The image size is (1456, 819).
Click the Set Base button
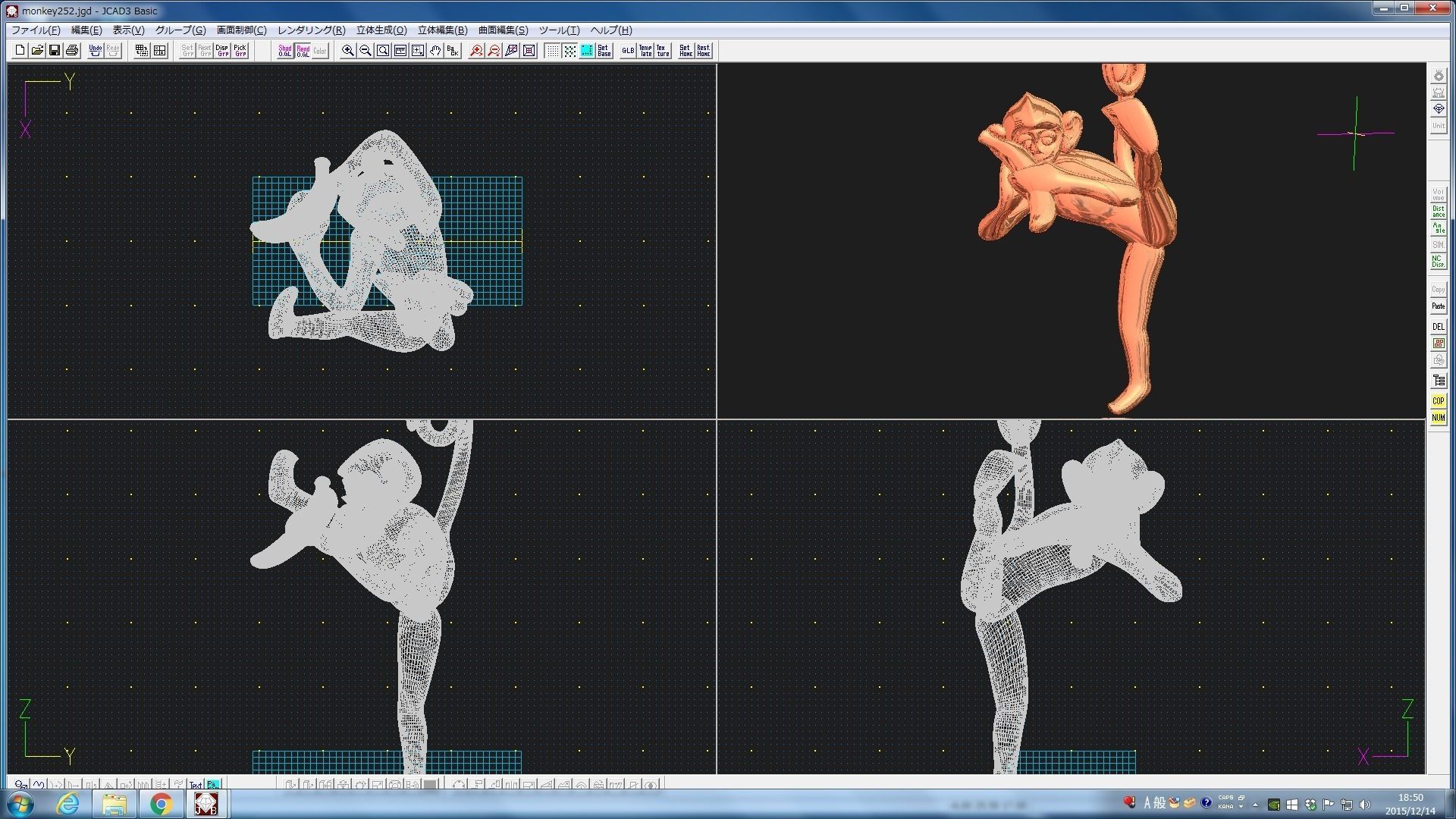point(604,51)
